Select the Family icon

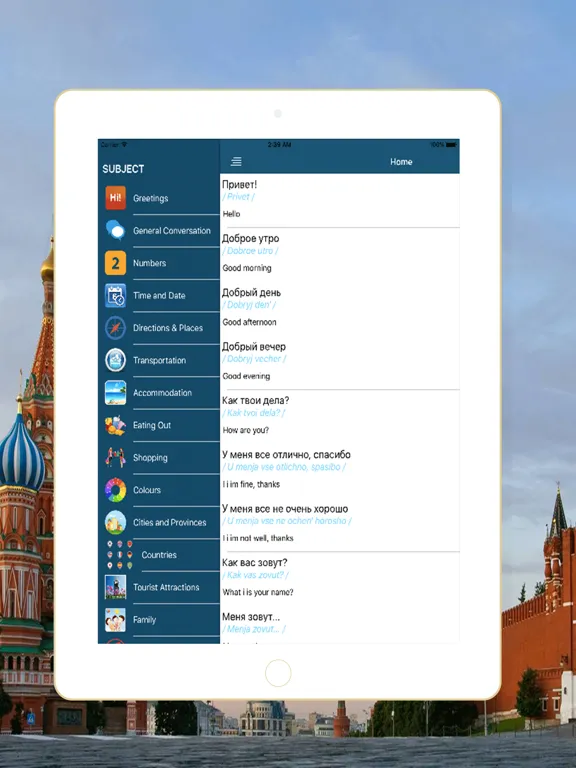pyautogui.click(x=116, y=620)
